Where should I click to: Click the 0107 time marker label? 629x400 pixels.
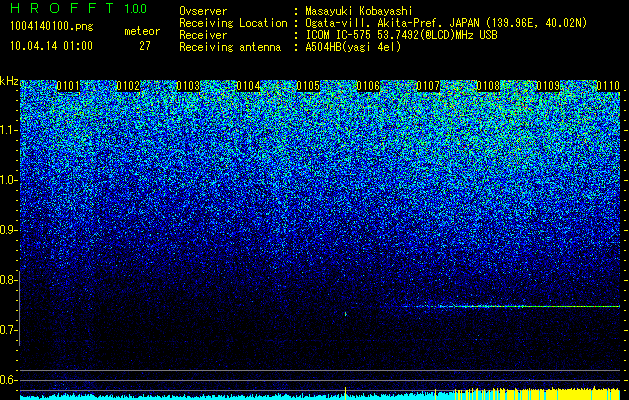tap(428, 86)
